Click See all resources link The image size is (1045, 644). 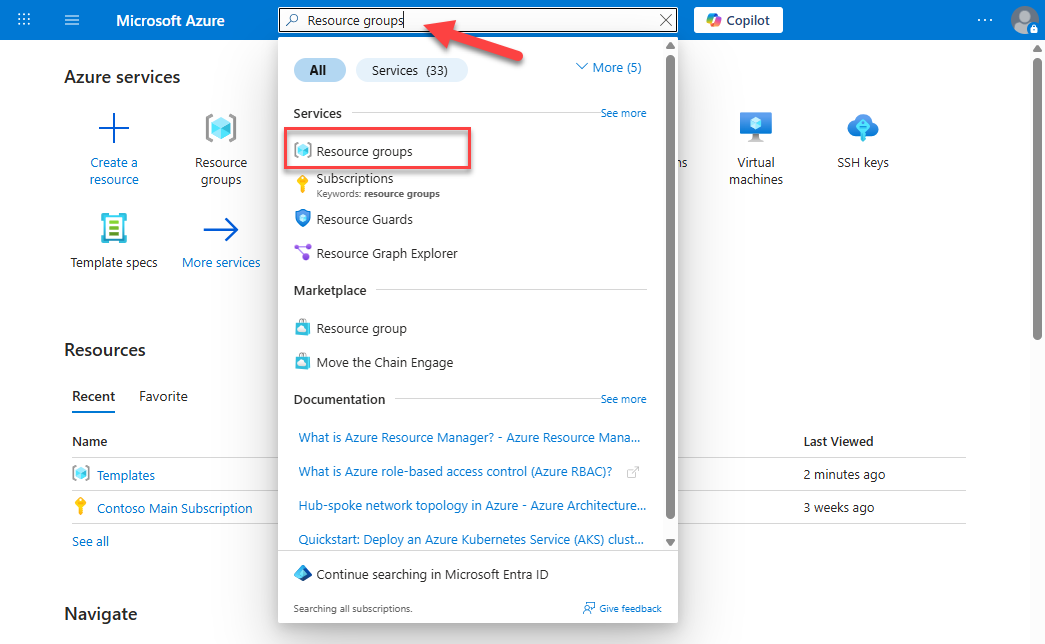pos(91,542)
